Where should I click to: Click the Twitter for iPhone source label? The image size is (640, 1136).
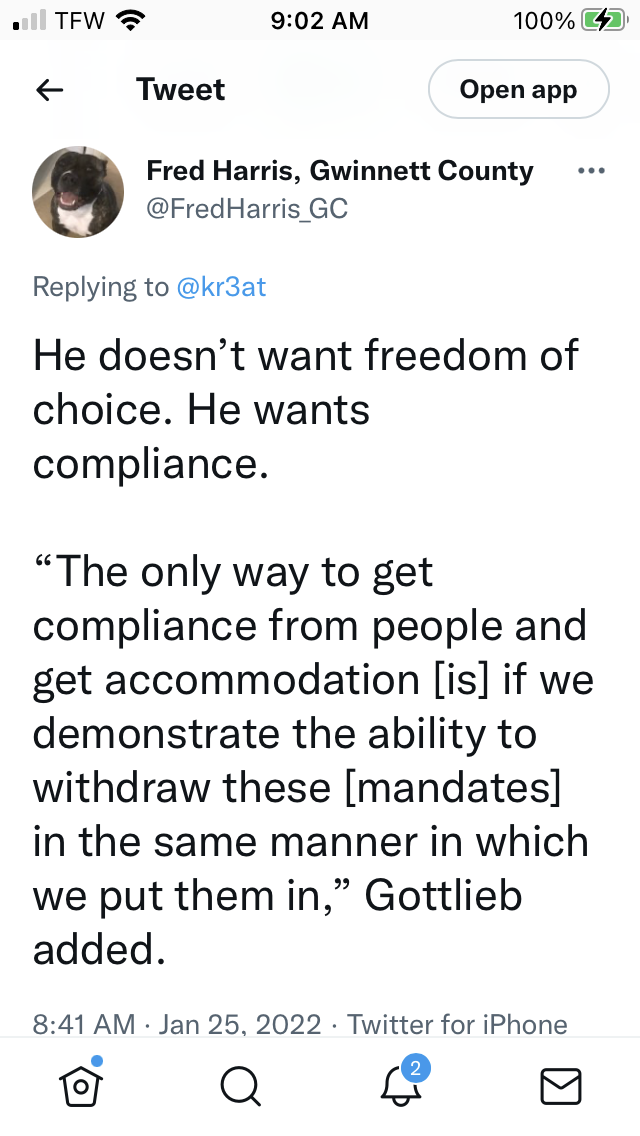[457, 1024]
